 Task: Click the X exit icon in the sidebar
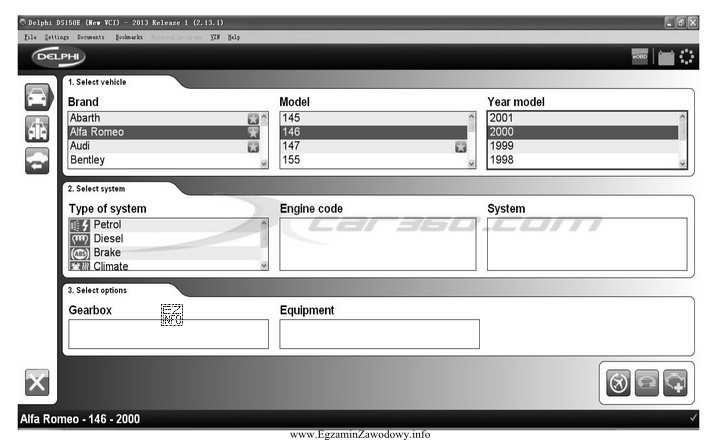coord(37,382)
